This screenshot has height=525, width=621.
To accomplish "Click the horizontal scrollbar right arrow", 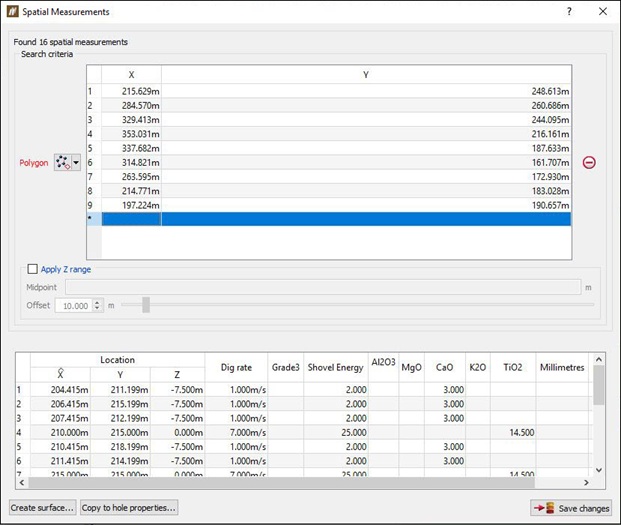I will [587, 483].
